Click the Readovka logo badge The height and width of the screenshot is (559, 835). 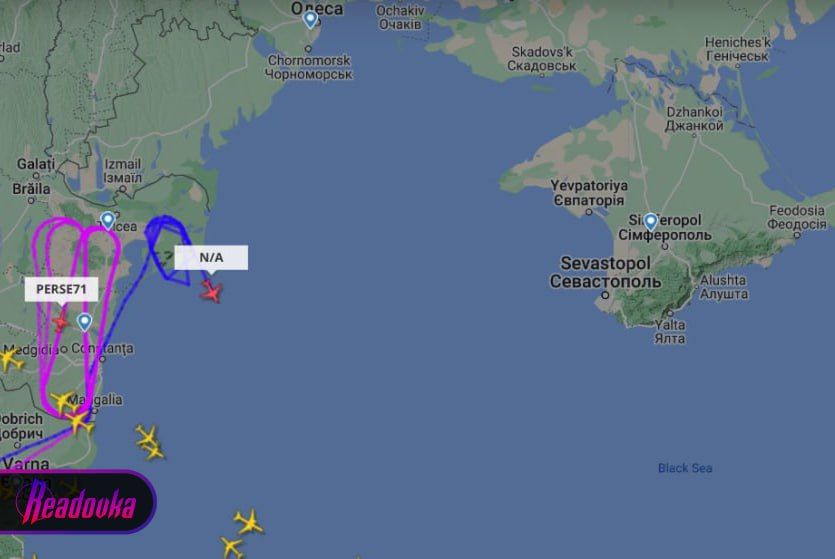point(76,502)
